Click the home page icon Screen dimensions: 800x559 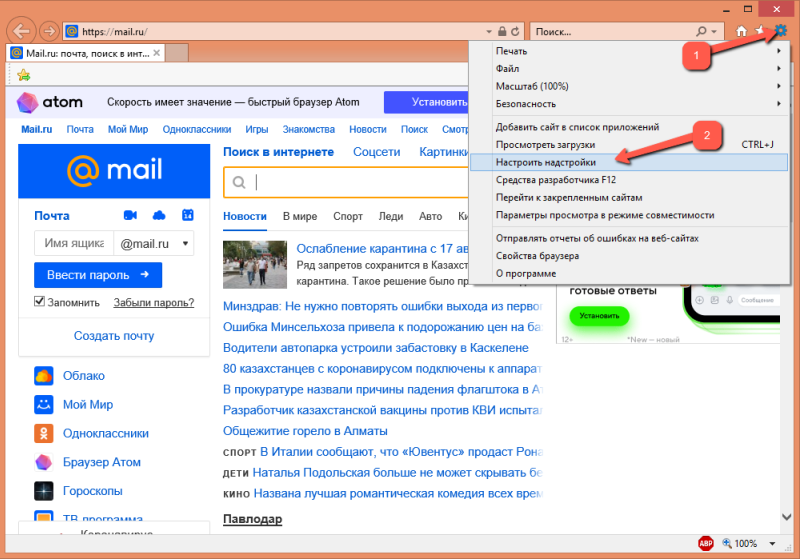click(x=741, y=31)
